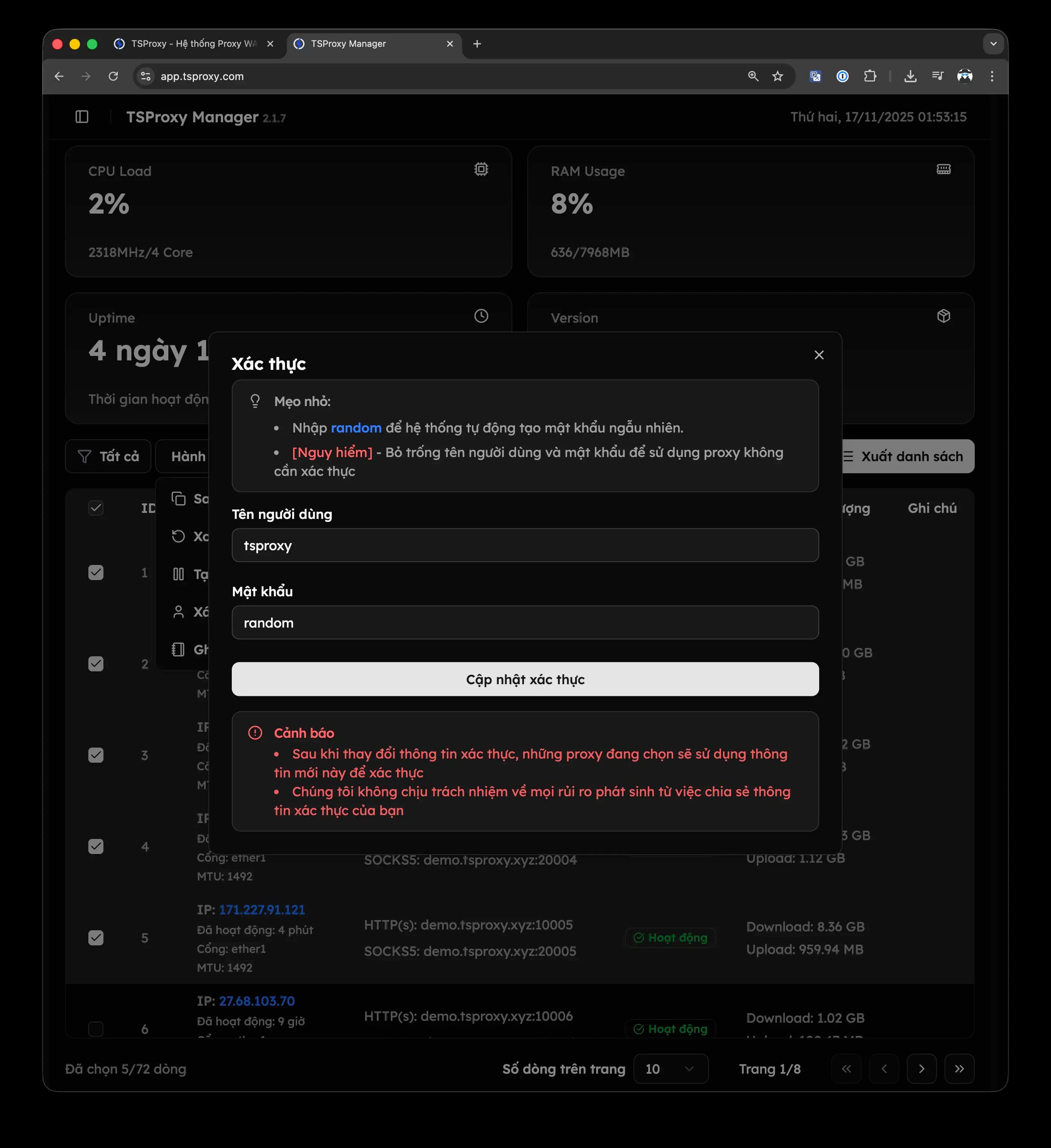Go to the next page of results
1051x1148 pixels.
(x=922, y=1069)
